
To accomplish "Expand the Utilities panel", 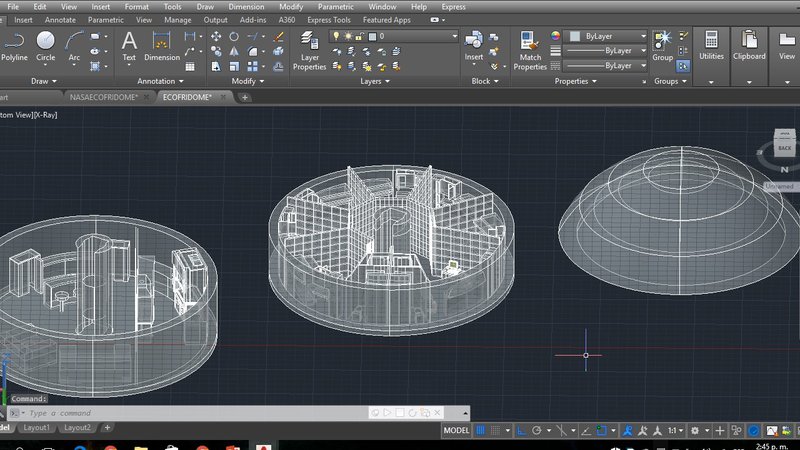I will click(711, 47).
